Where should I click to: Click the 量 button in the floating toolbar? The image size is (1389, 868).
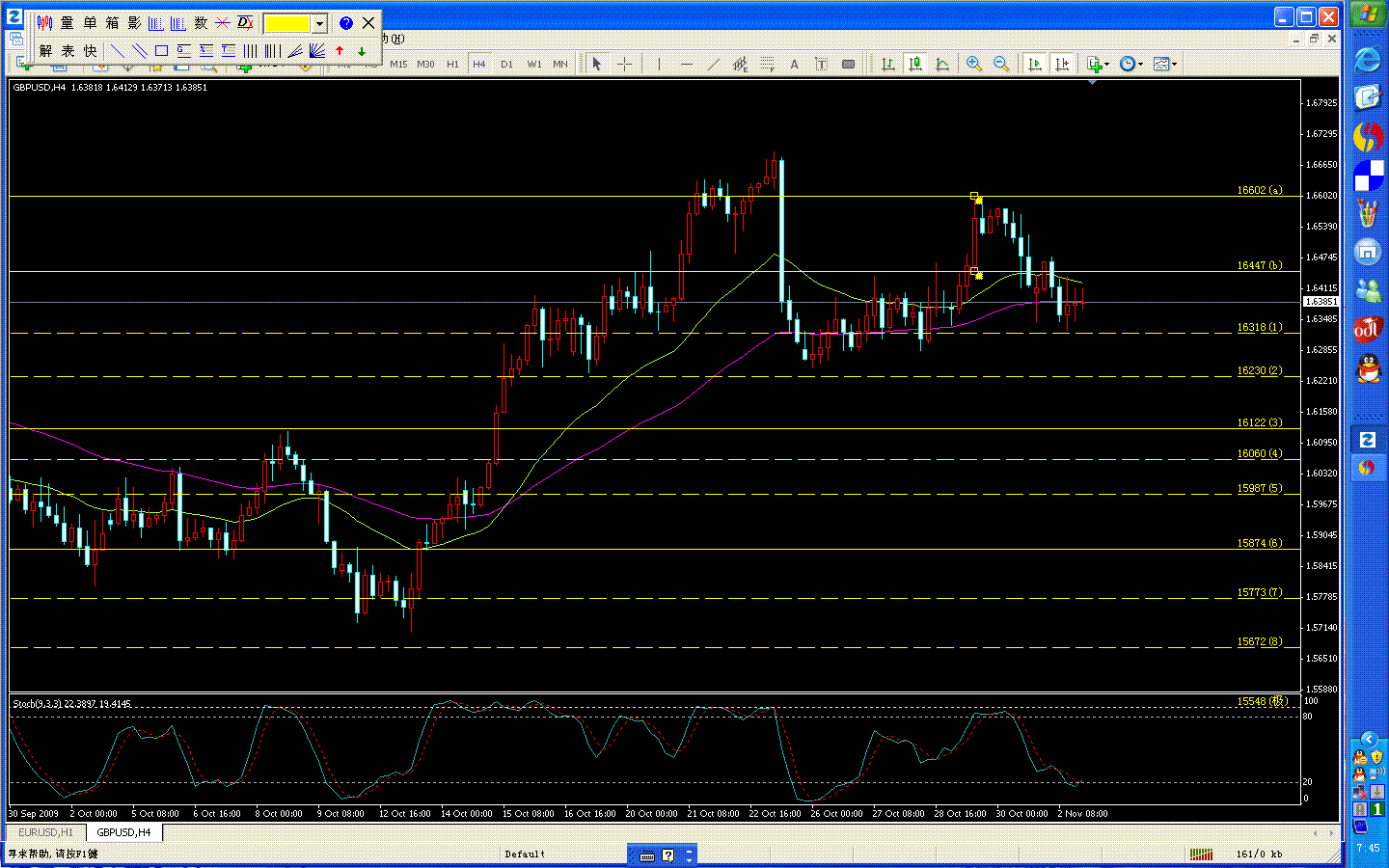pyautogui.click(x=68, y=22)
